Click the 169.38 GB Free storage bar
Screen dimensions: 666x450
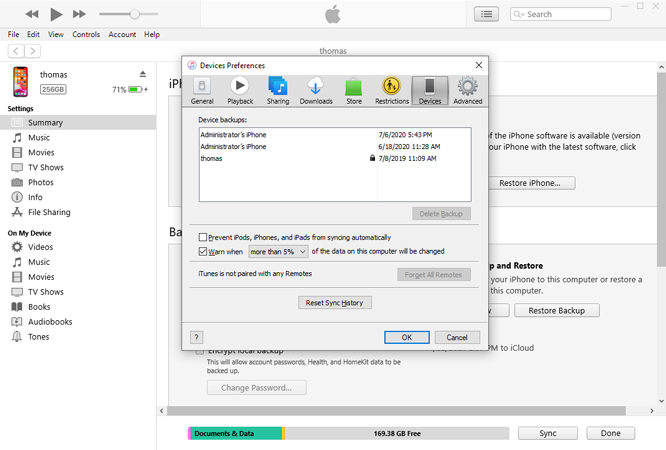397,433
